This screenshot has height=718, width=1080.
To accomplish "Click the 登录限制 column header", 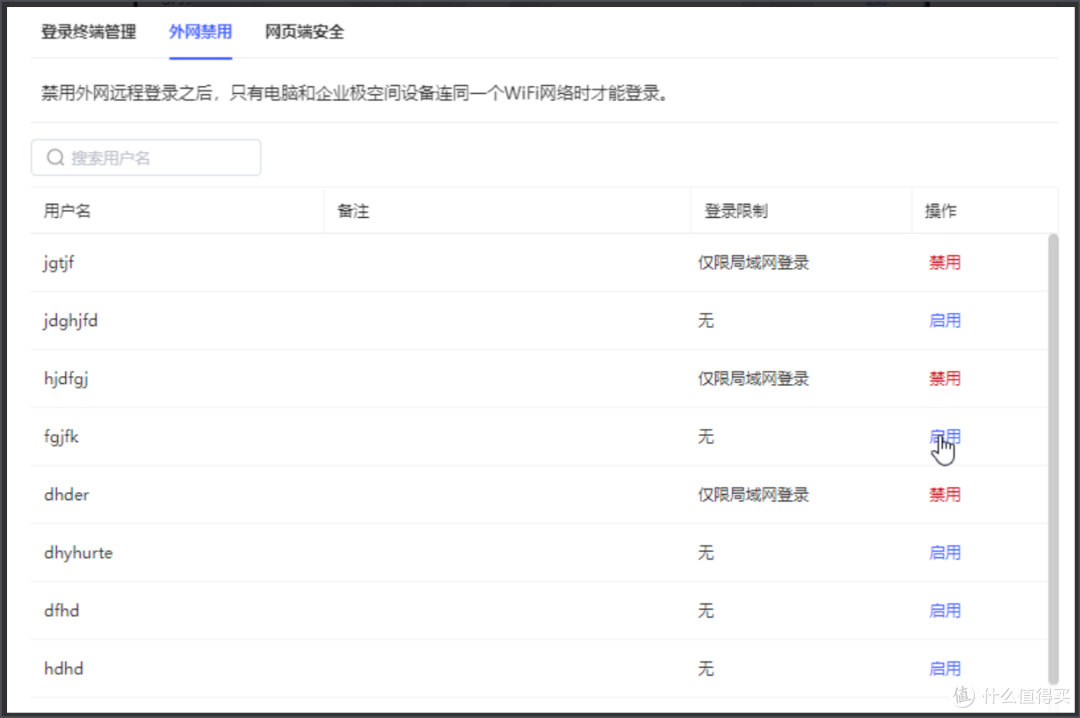I will tap(736, 211).
